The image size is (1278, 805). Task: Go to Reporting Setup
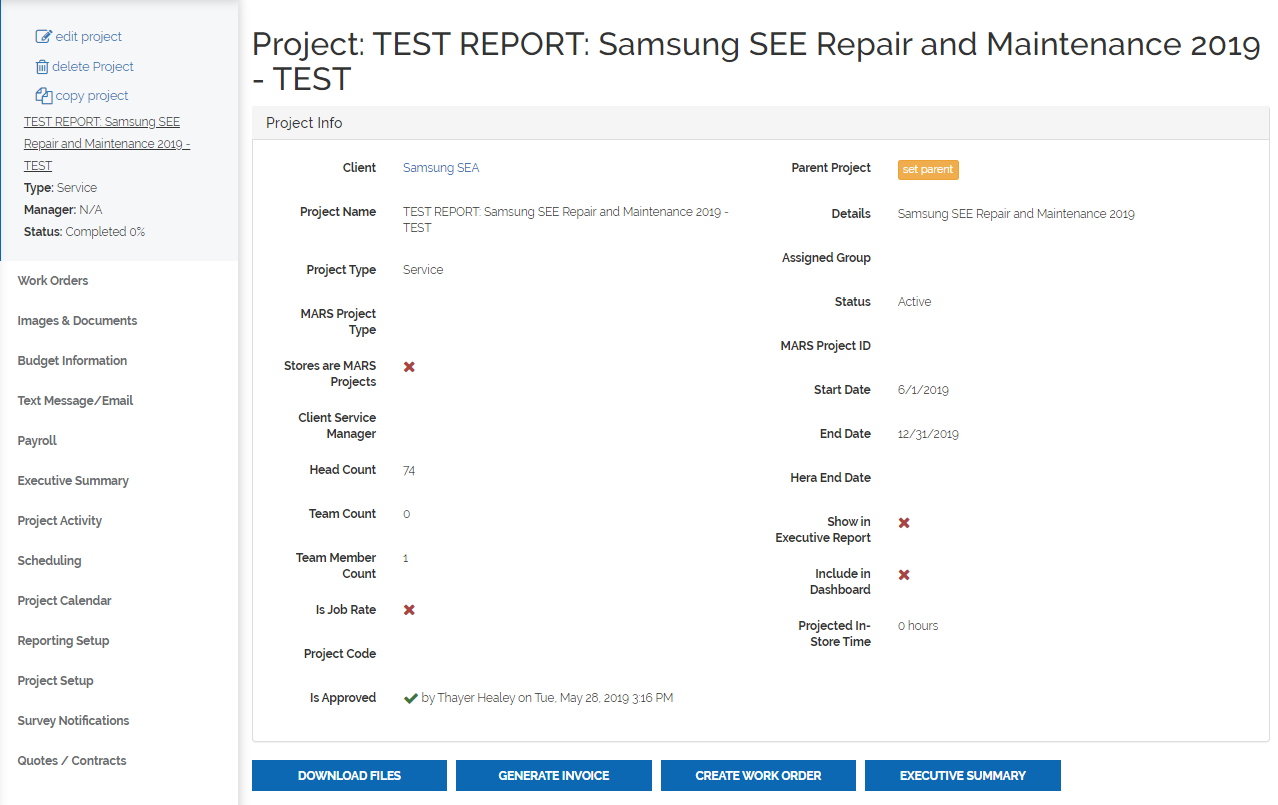tap(63, 641)
